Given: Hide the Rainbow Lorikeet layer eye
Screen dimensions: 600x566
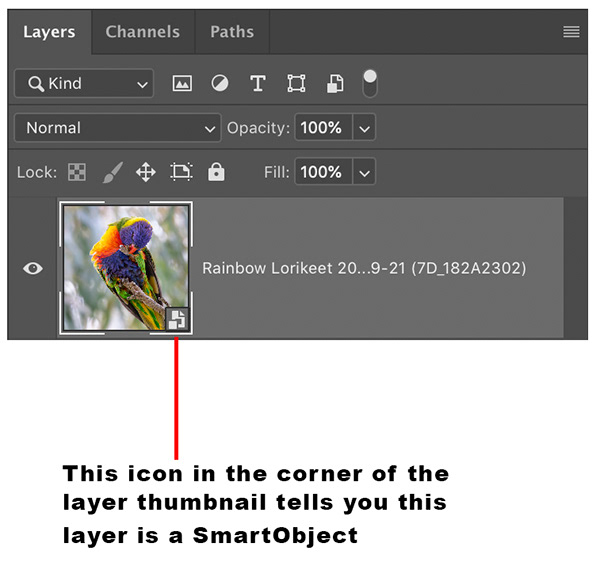Looking at the screenshot, I should point(33,268).
